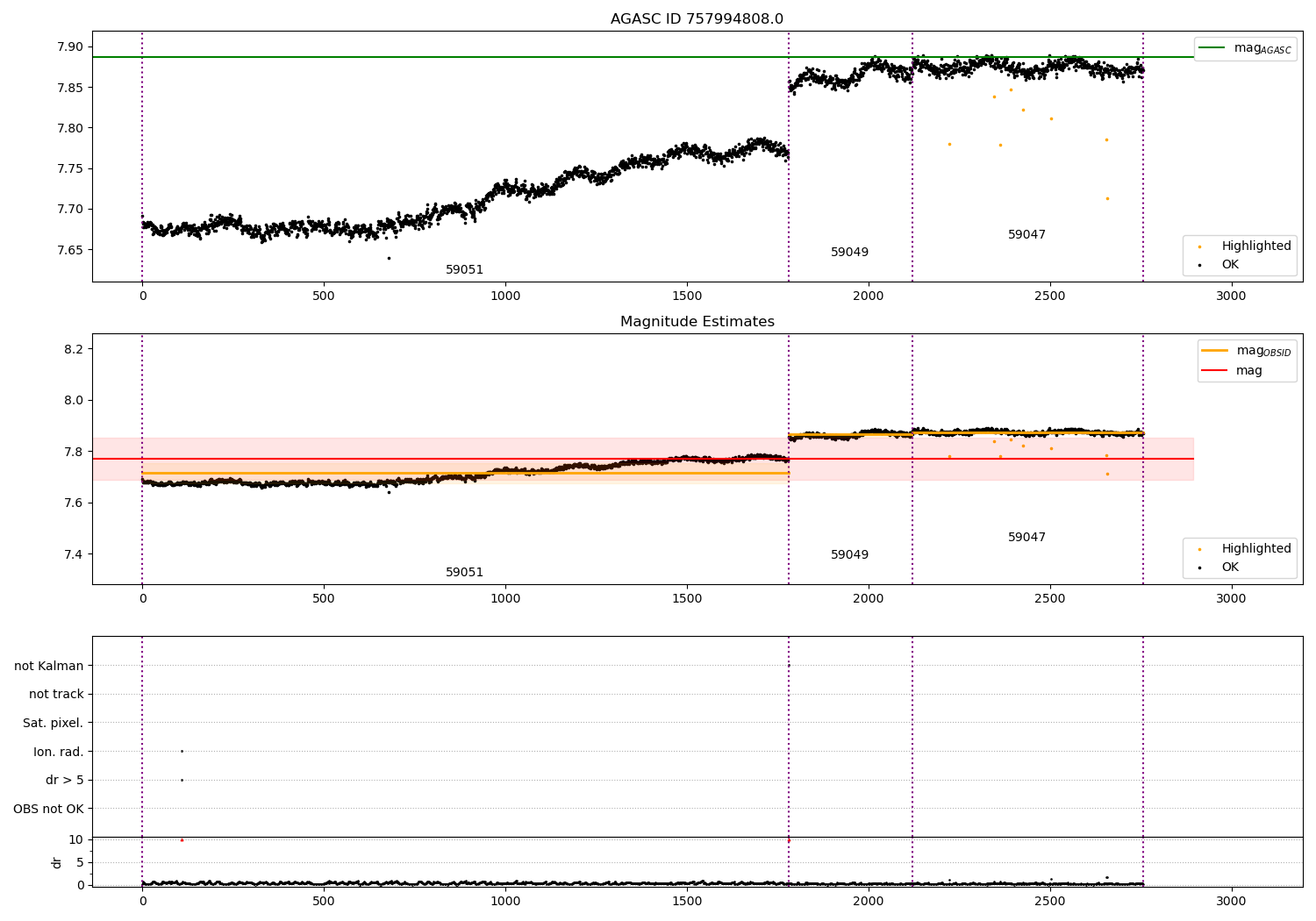This screenshot has height=921, width=1316.
Task: Click the 7.75 y-axis tick label
Action: 70,169
